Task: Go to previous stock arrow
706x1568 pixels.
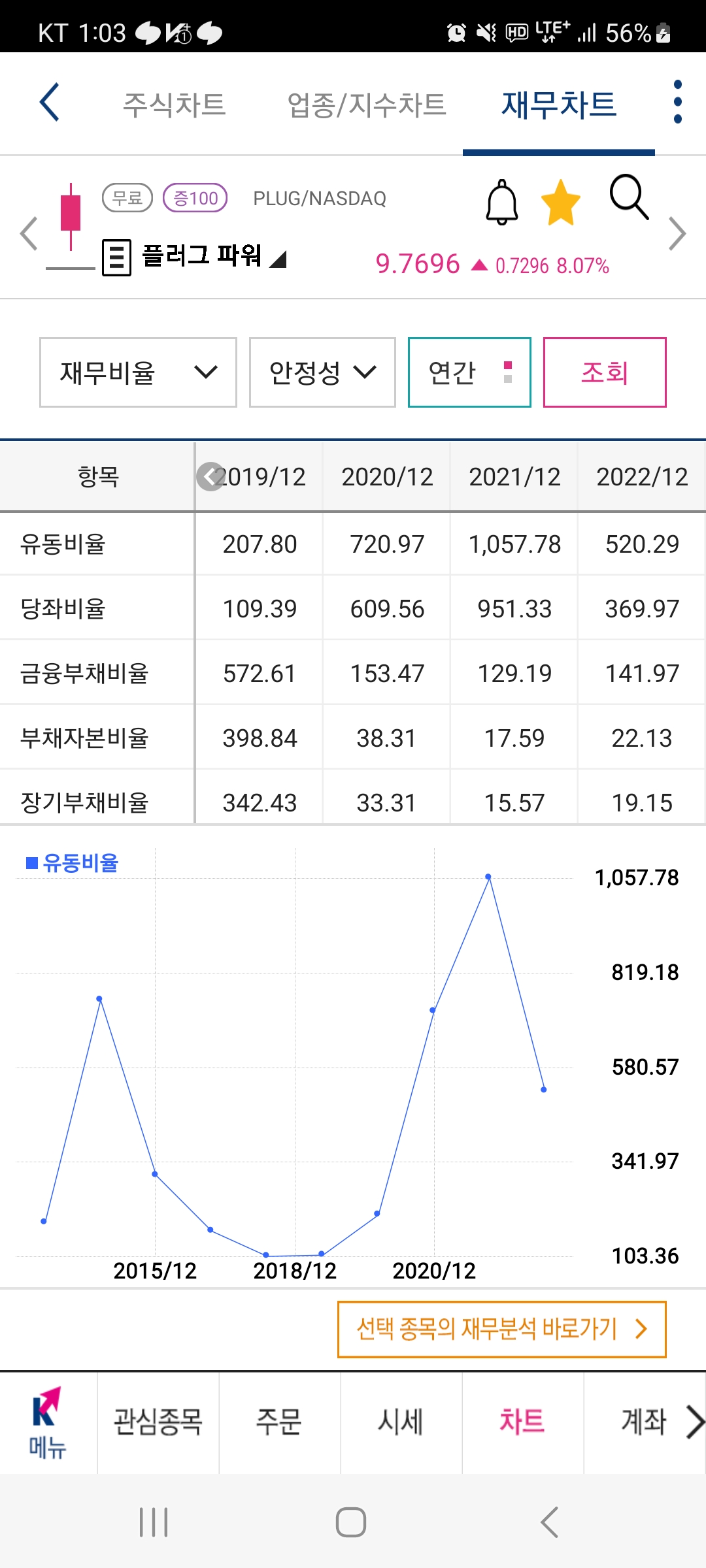Action: pos(28,233)
